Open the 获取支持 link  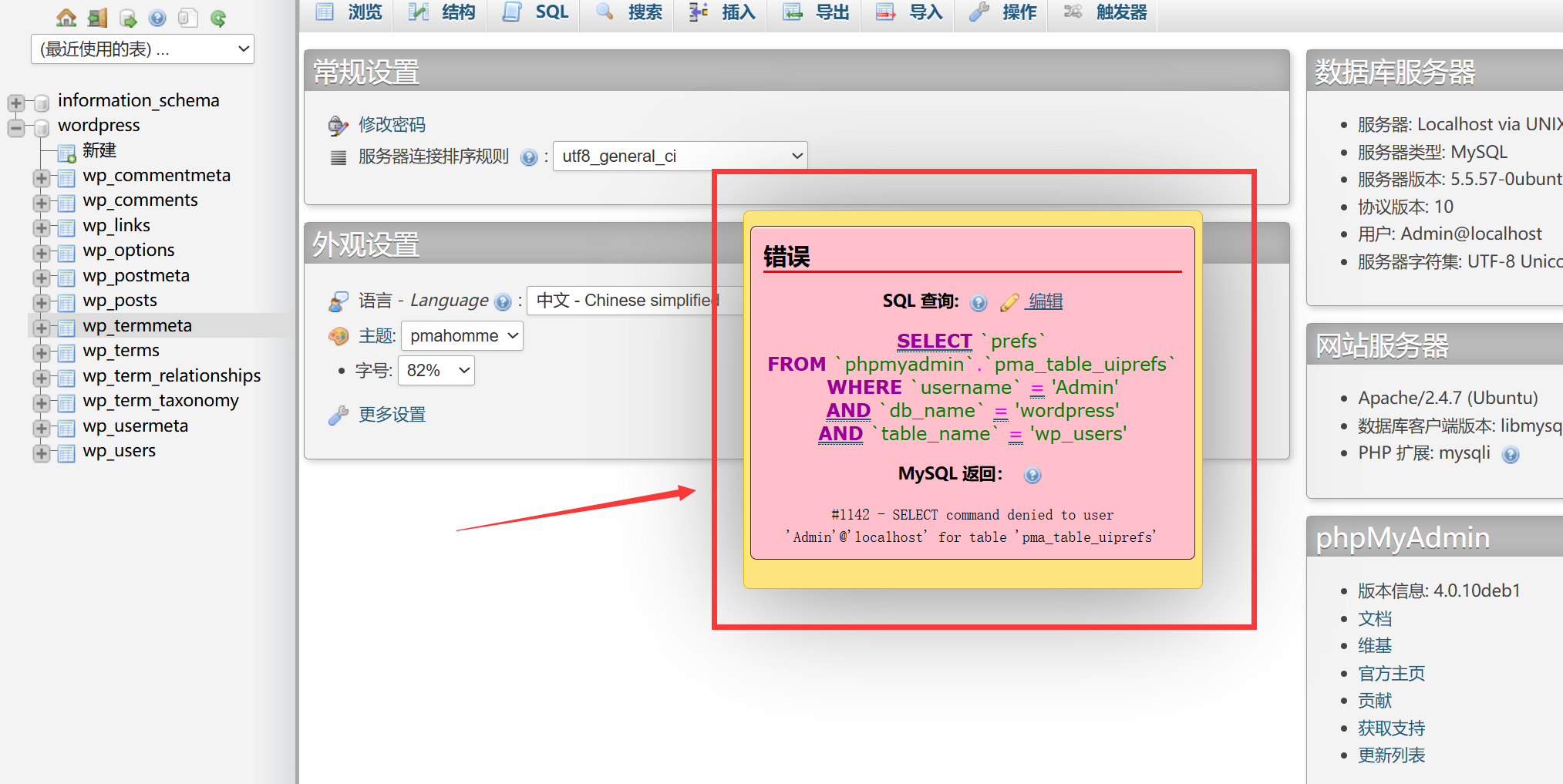click(x=1391, y=728)
